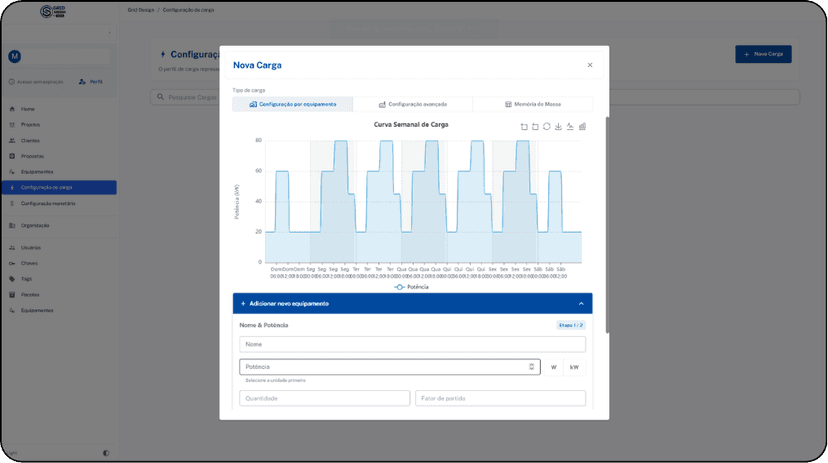The height and width of the screenshot is (463, 828).
Task: Switch chart to bar view icon
Action: pos(582,127)
